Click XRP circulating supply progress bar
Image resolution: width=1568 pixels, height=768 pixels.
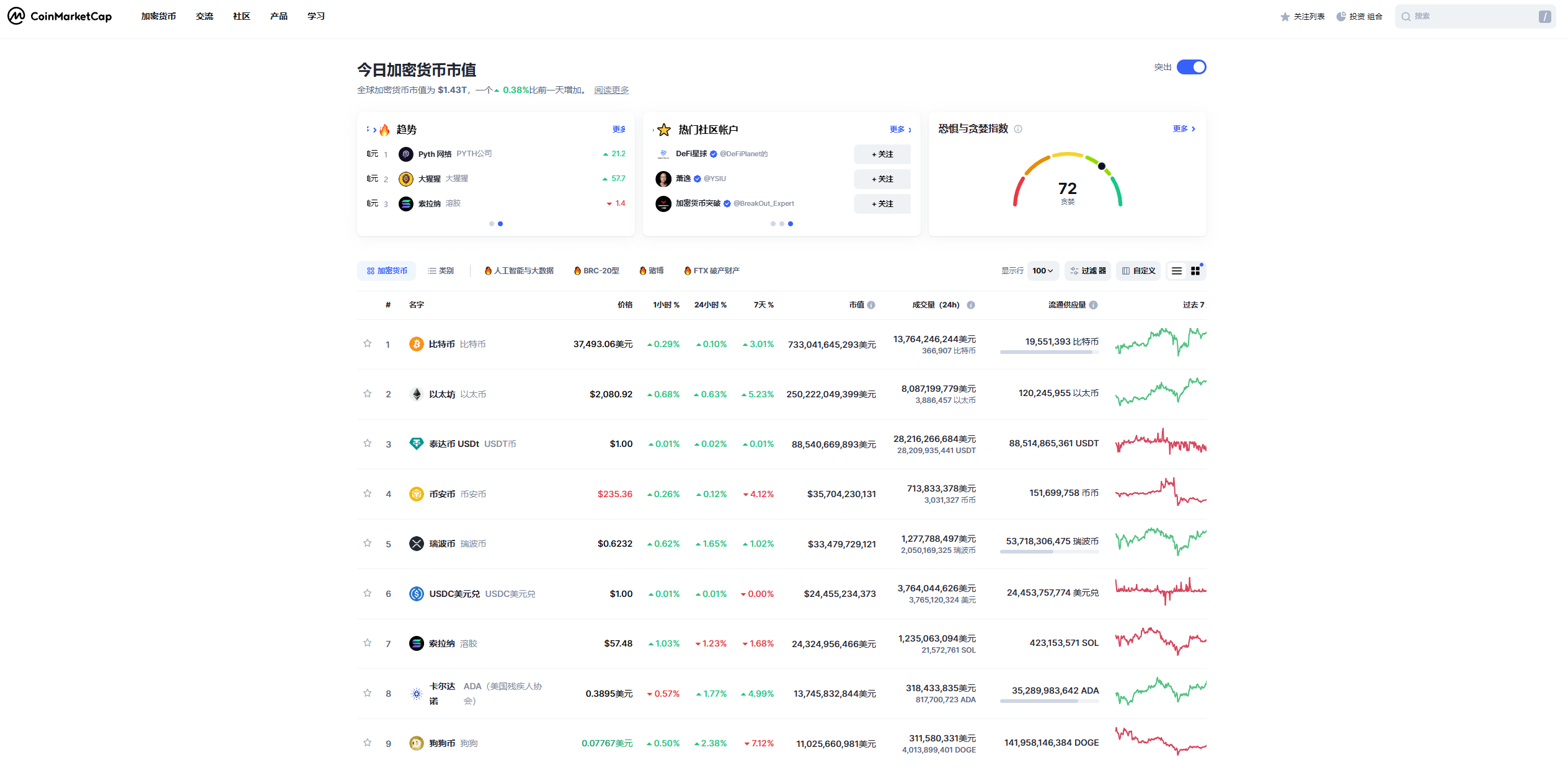click(1049, 552)
